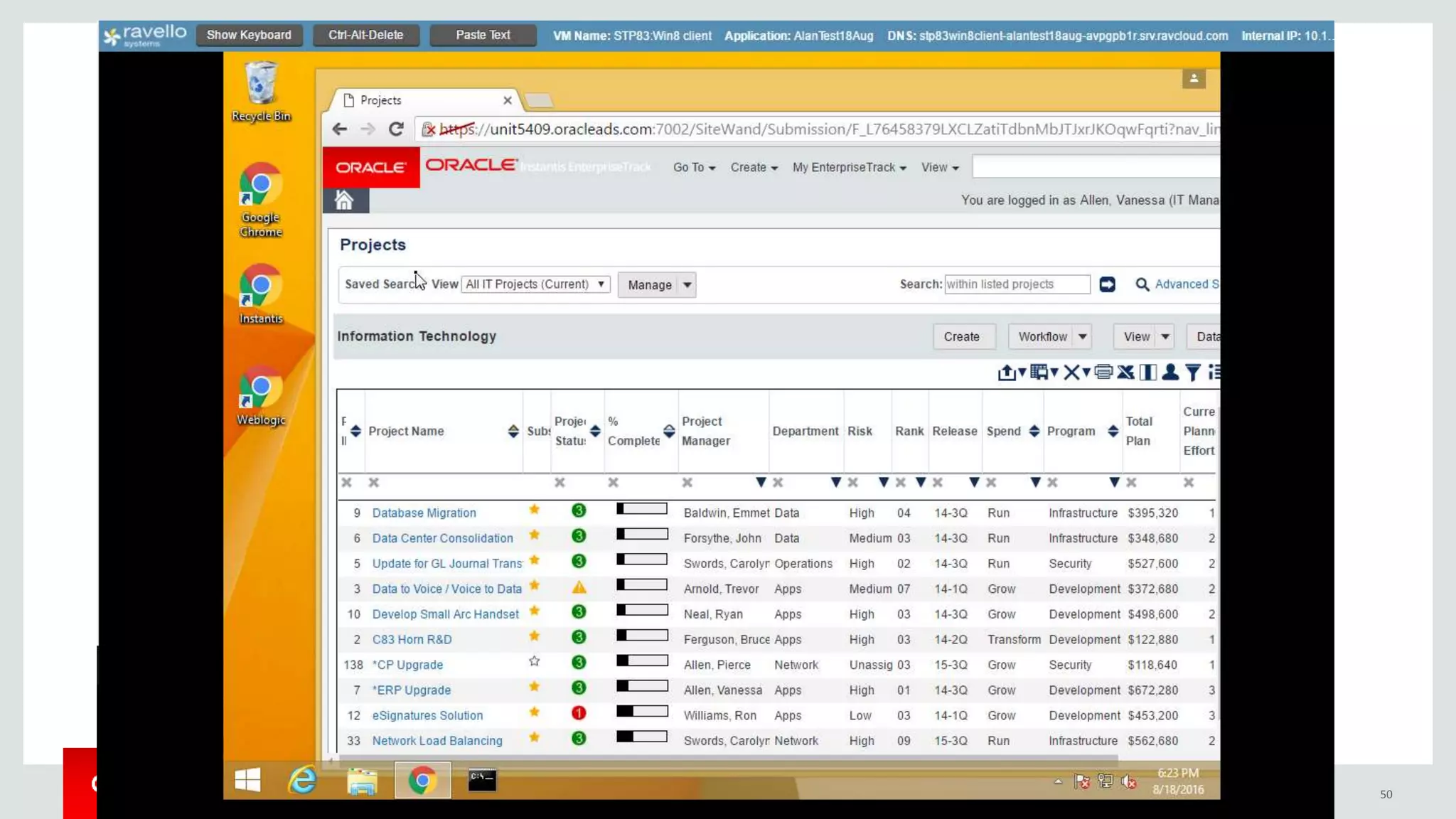Click the Paste Text button
The width and height of the screenshot is (1456, 819).
[483, 35]
